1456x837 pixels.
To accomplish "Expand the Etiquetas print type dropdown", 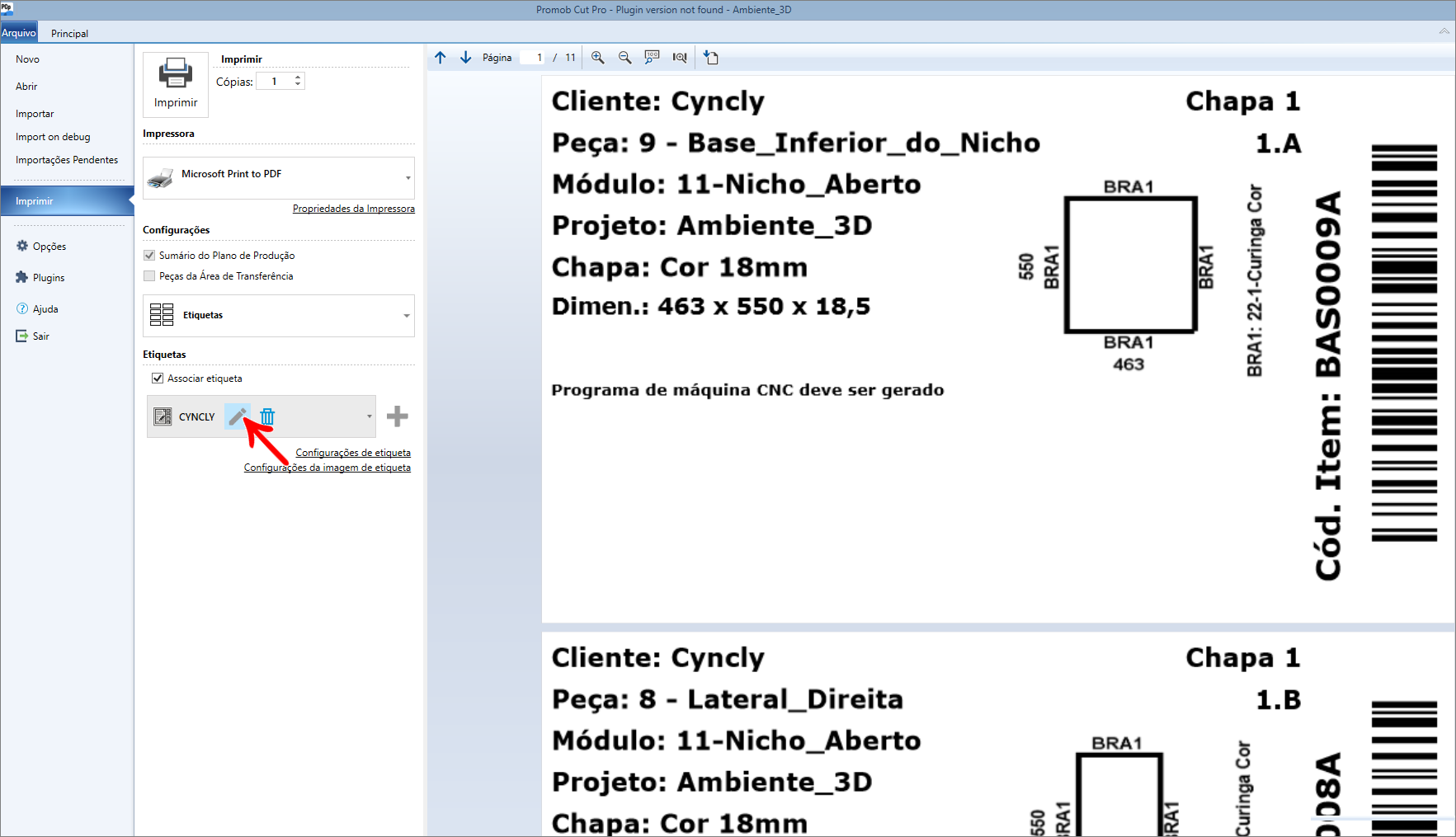I will pyautogui.click(x=407, y=316).
